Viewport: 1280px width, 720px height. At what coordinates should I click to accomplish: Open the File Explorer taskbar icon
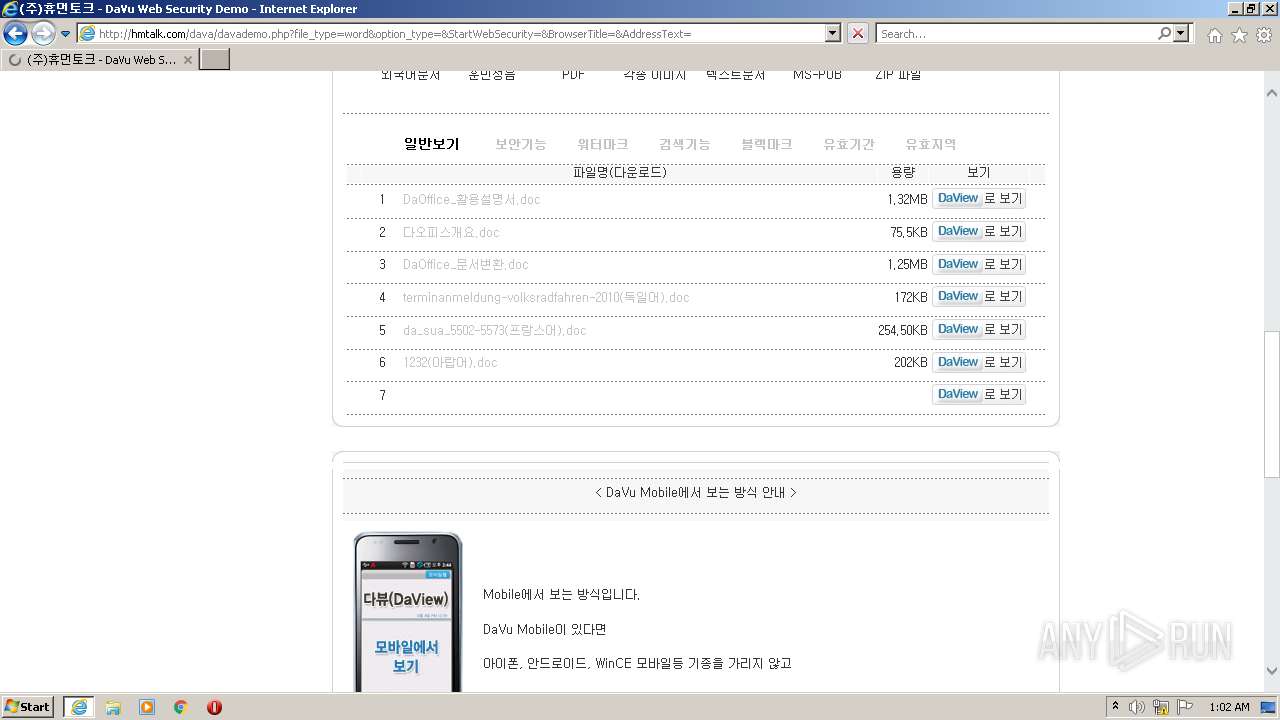click(113, 707)
